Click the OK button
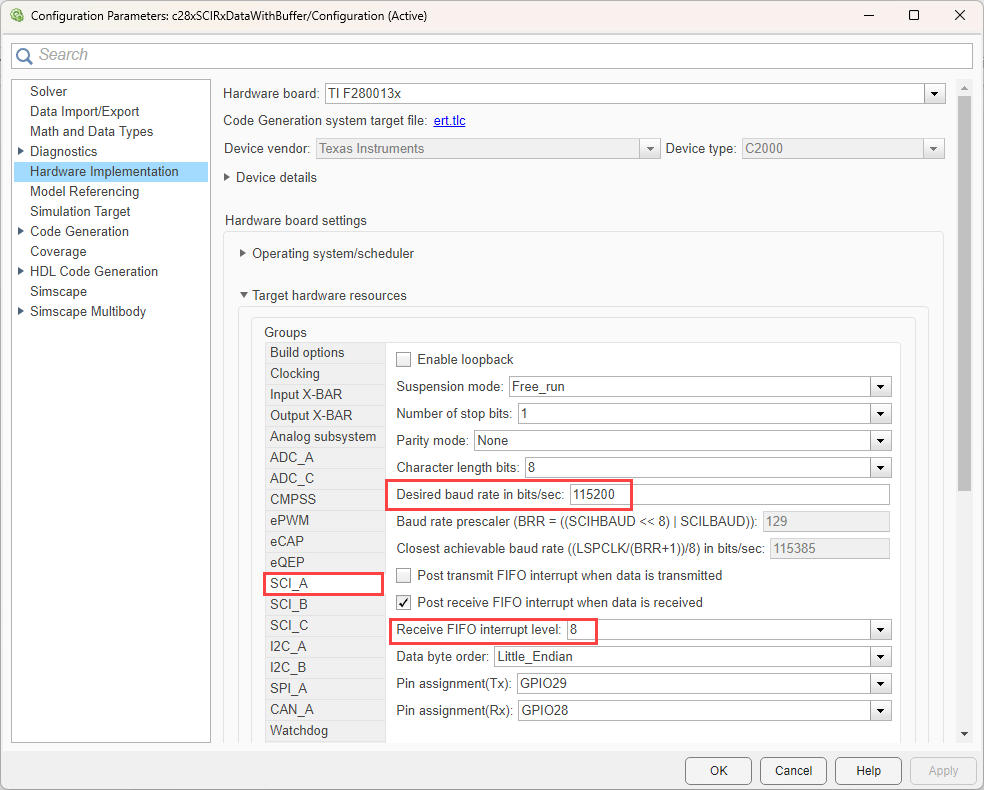984x790 pixels. click(718, 771)
